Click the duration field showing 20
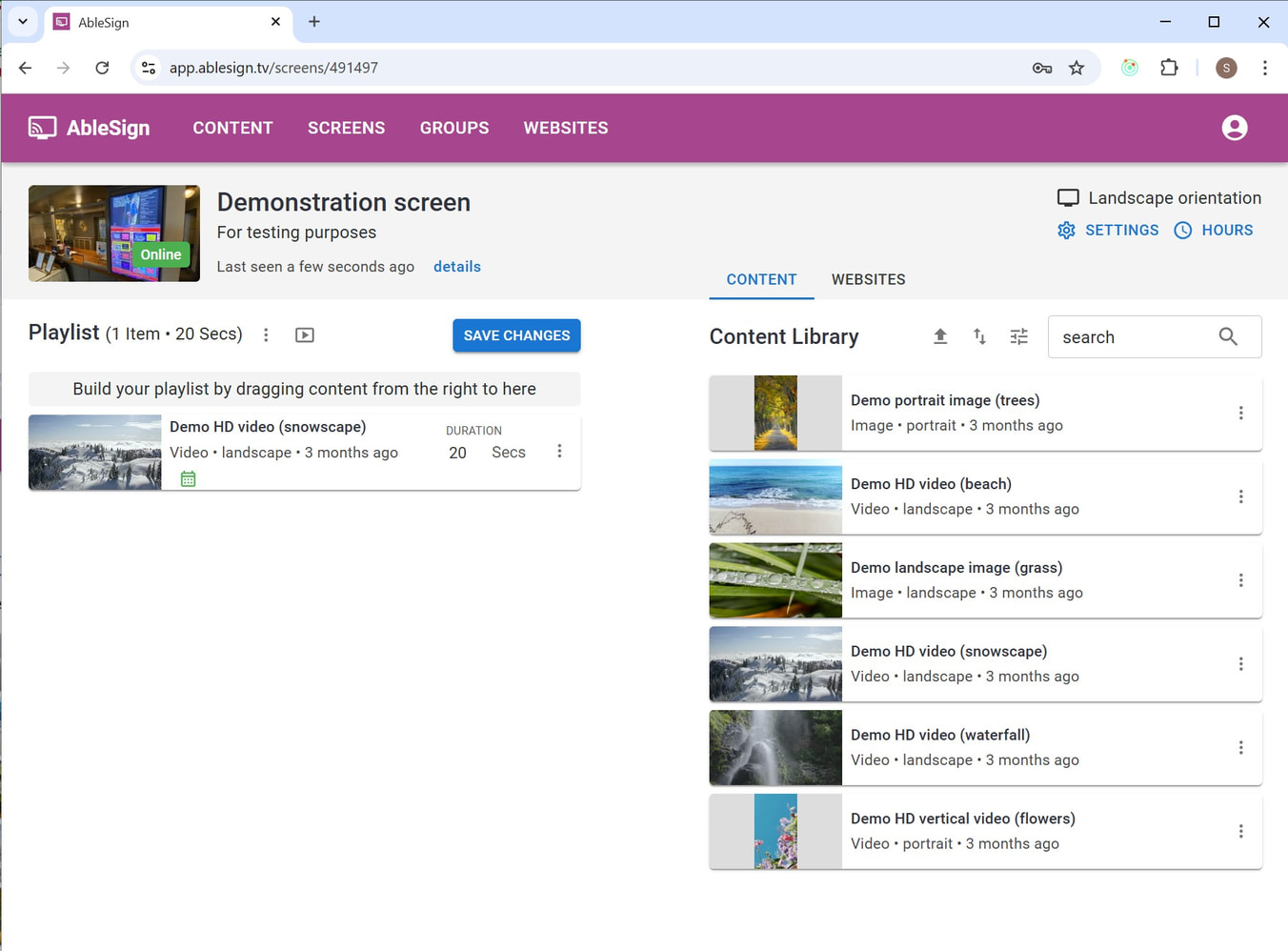 458,453
